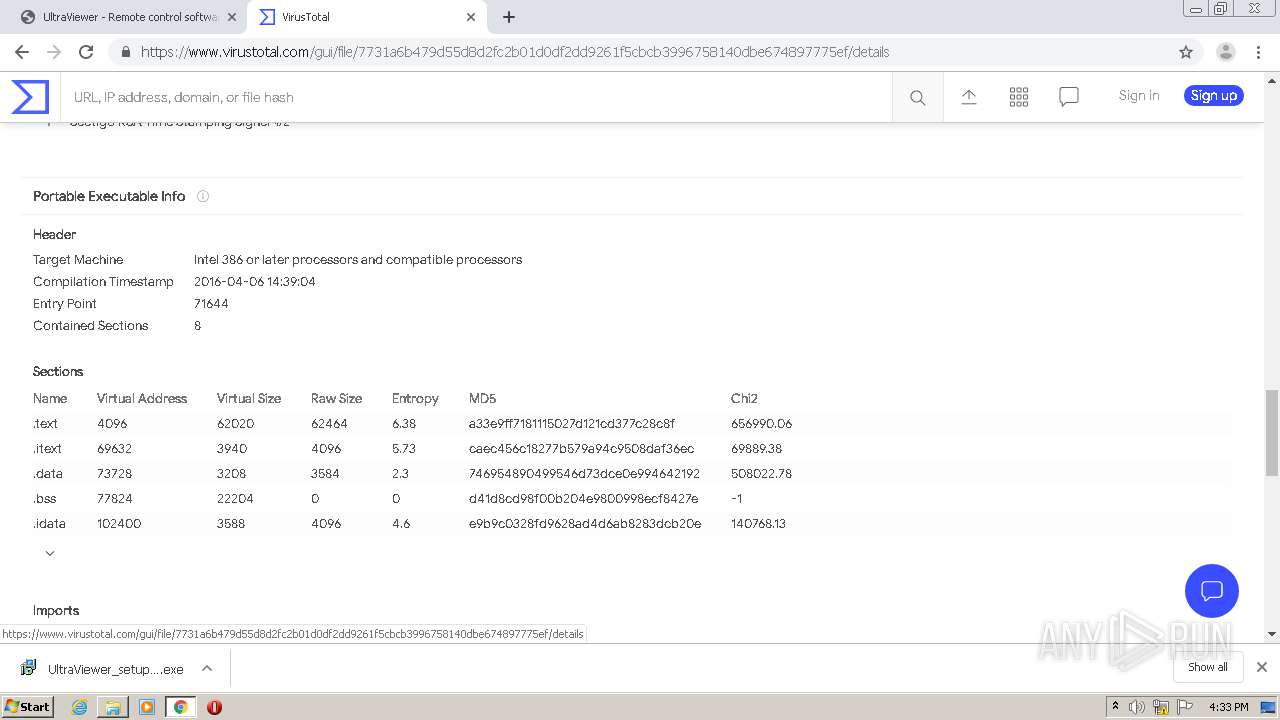Open the comments speech bubble icon
The image size is (1280, 720).
[x=1069, y=97]
